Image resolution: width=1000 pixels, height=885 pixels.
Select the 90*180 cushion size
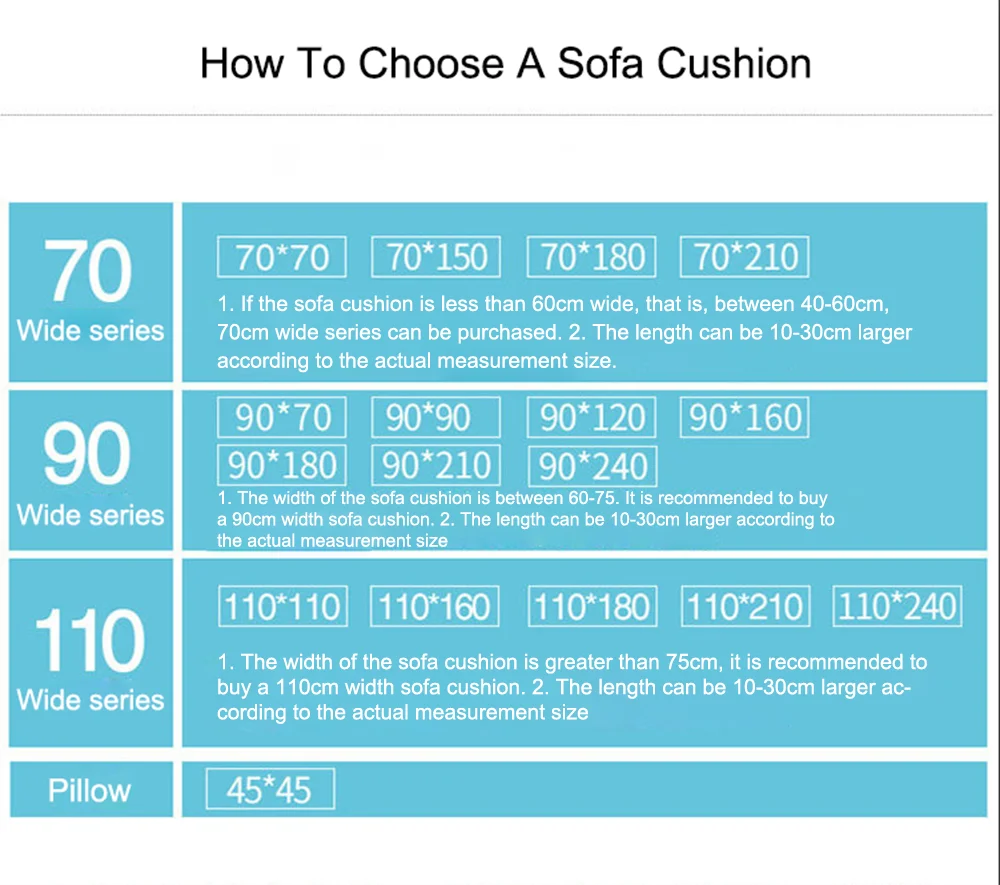[282, 466]
